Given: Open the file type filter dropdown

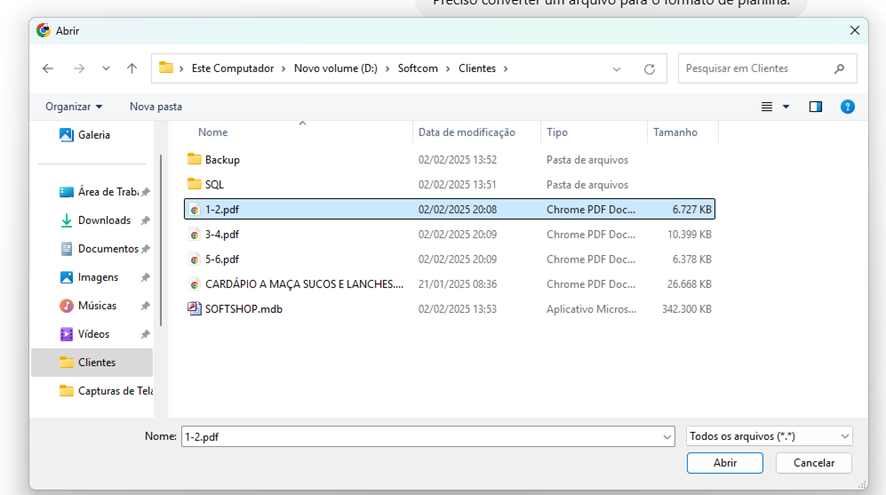Looking at the screenshot, I should [x=769, y=436].
